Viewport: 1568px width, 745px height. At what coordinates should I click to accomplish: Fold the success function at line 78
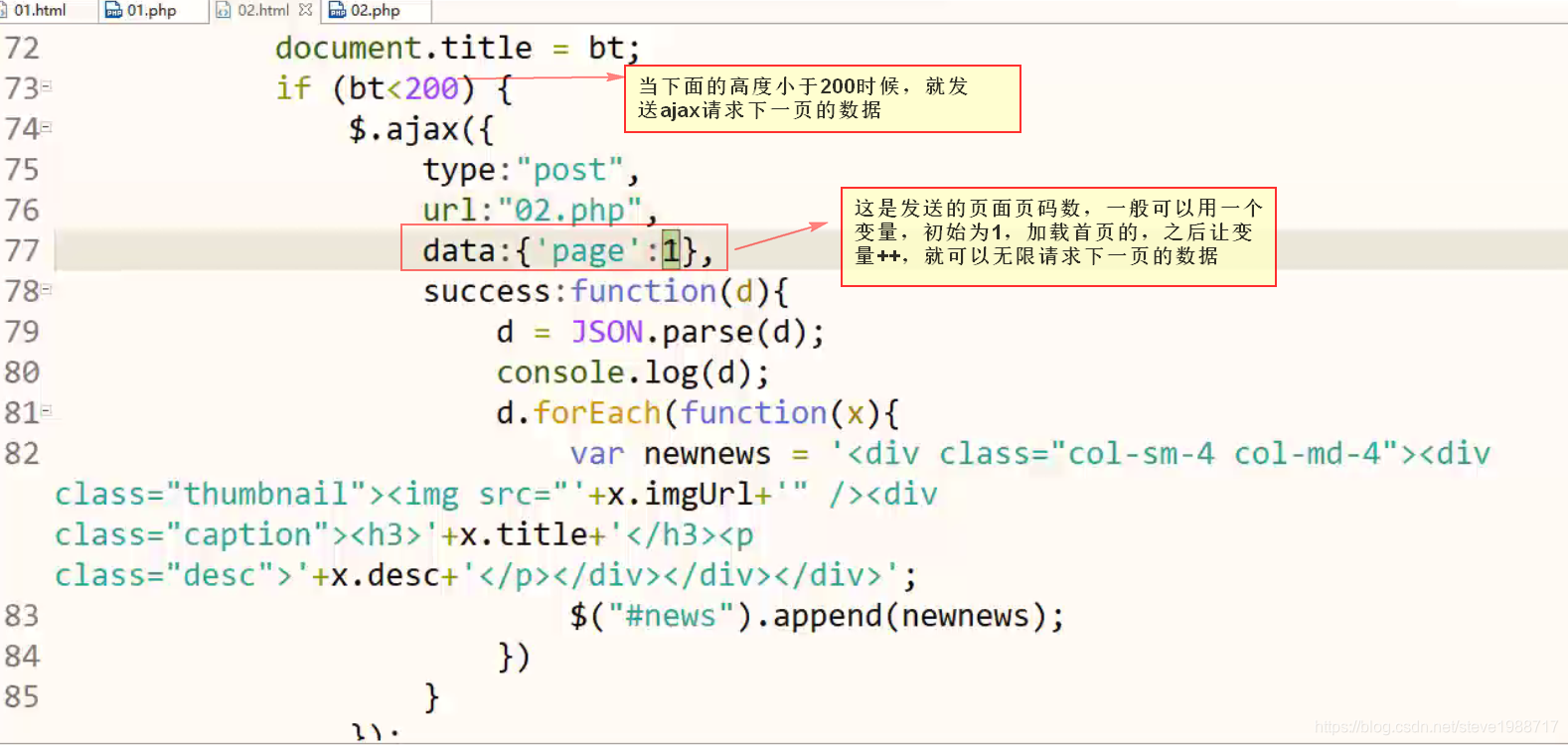coord(46,289)
